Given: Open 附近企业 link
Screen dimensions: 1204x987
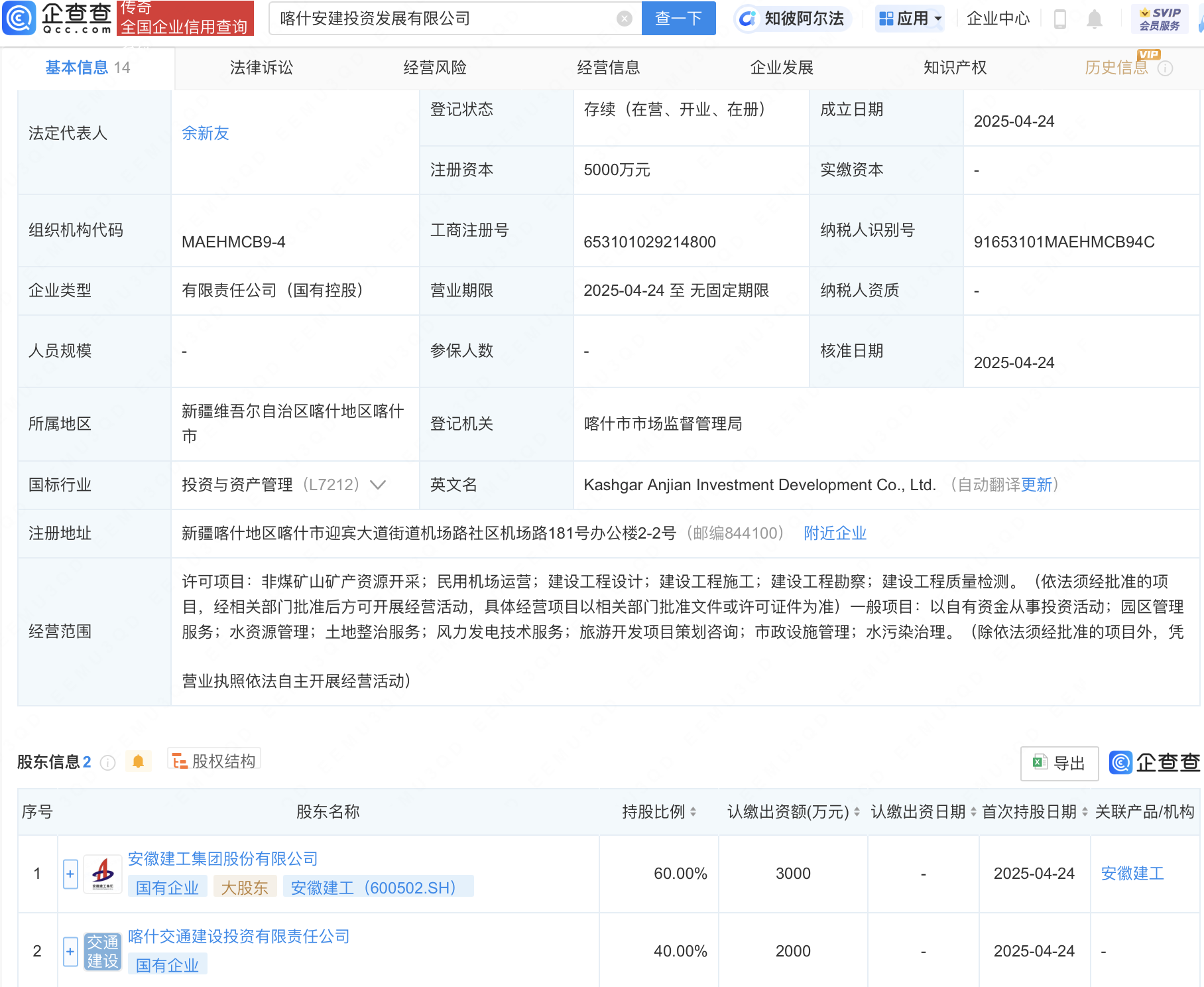Looking at the screenshot, I should [x=835, y=533].
